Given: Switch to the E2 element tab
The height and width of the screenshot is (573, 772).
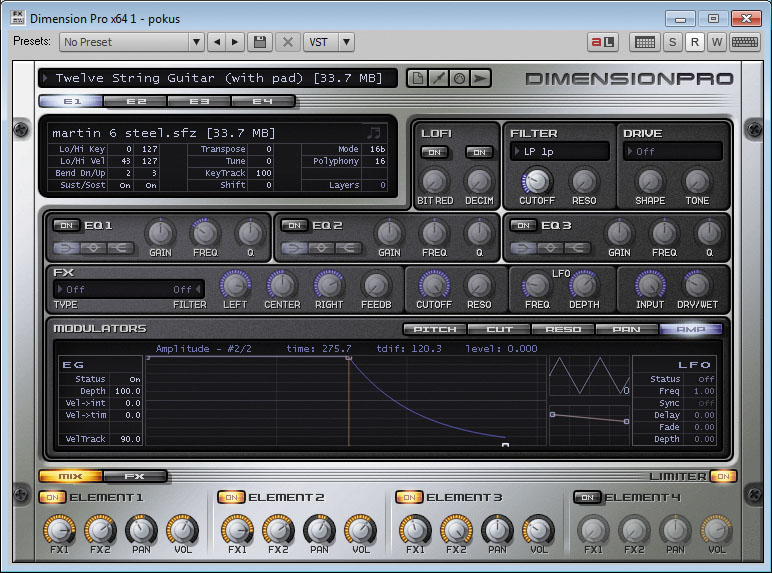Looking at the screenshot, I should click(135, 101).
